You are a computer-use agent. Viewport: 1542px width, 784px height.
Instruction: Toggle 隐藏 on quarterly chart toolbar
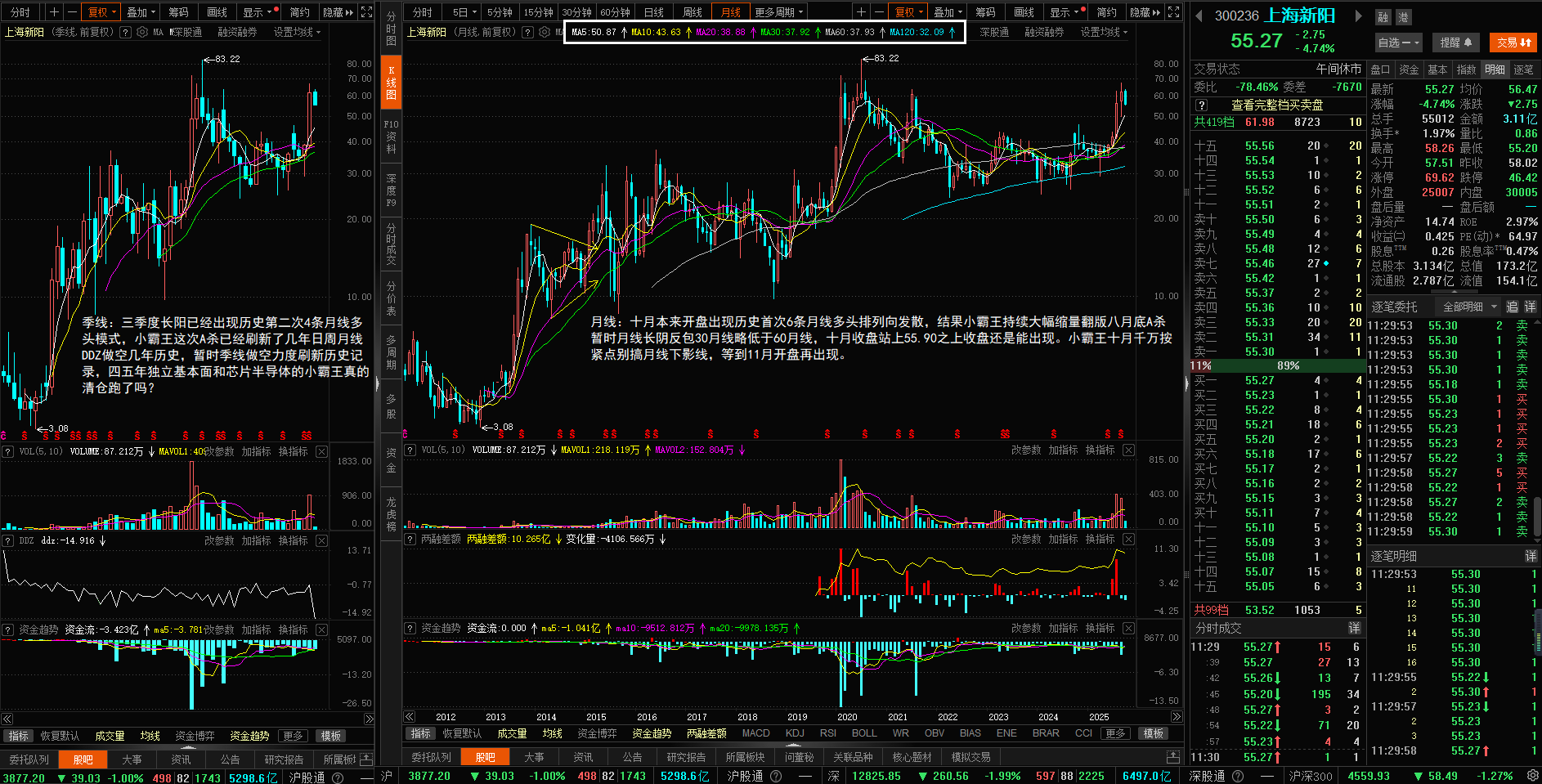pos(338,12)
